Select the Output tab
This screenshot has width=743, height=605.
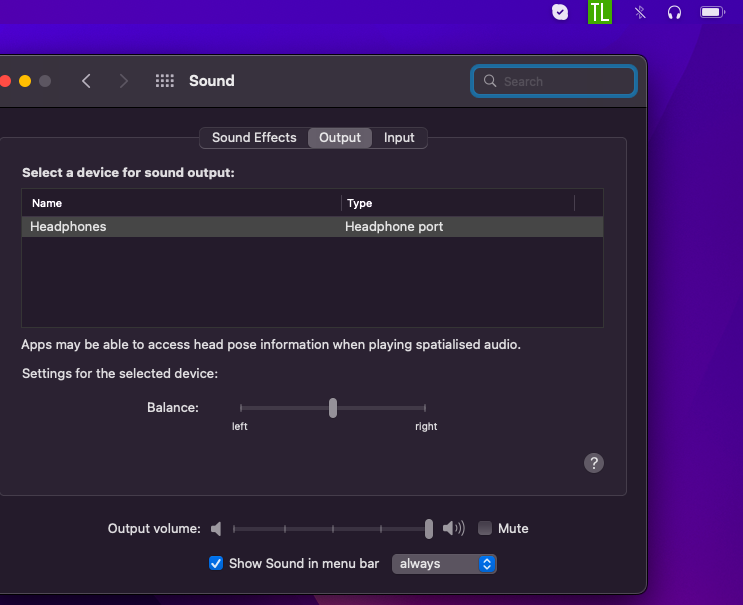tap(340, 138)
